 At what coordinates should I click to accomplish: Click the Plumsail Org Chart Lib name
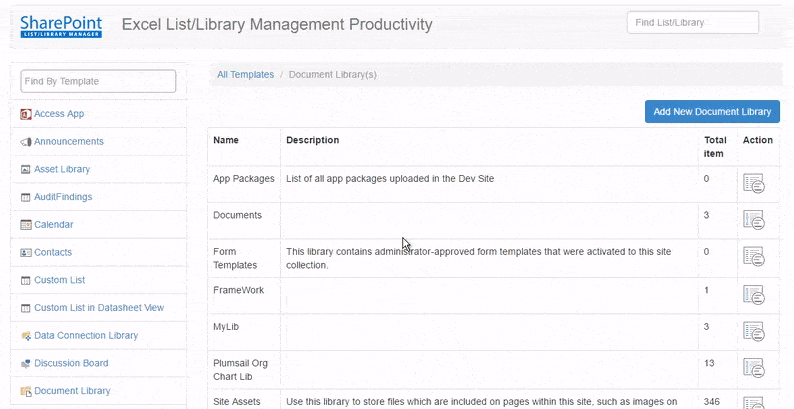[x=241, y=370]
